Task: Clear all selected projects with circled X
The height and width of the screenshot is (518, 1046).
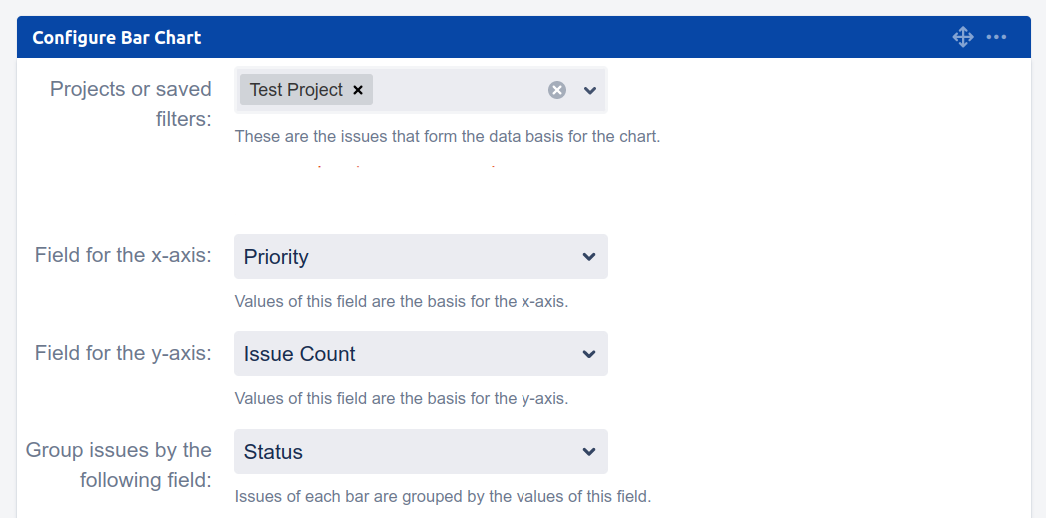Action: 557,90
